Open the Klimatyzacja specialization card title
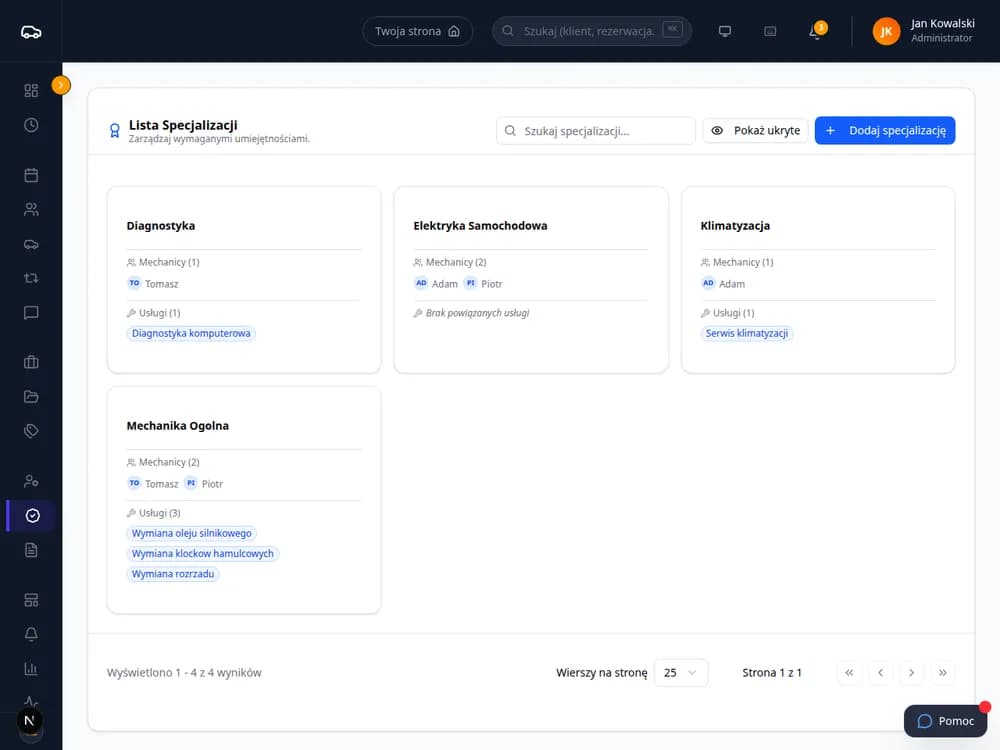The image size is (1000, 750). [x=735, y=226]
